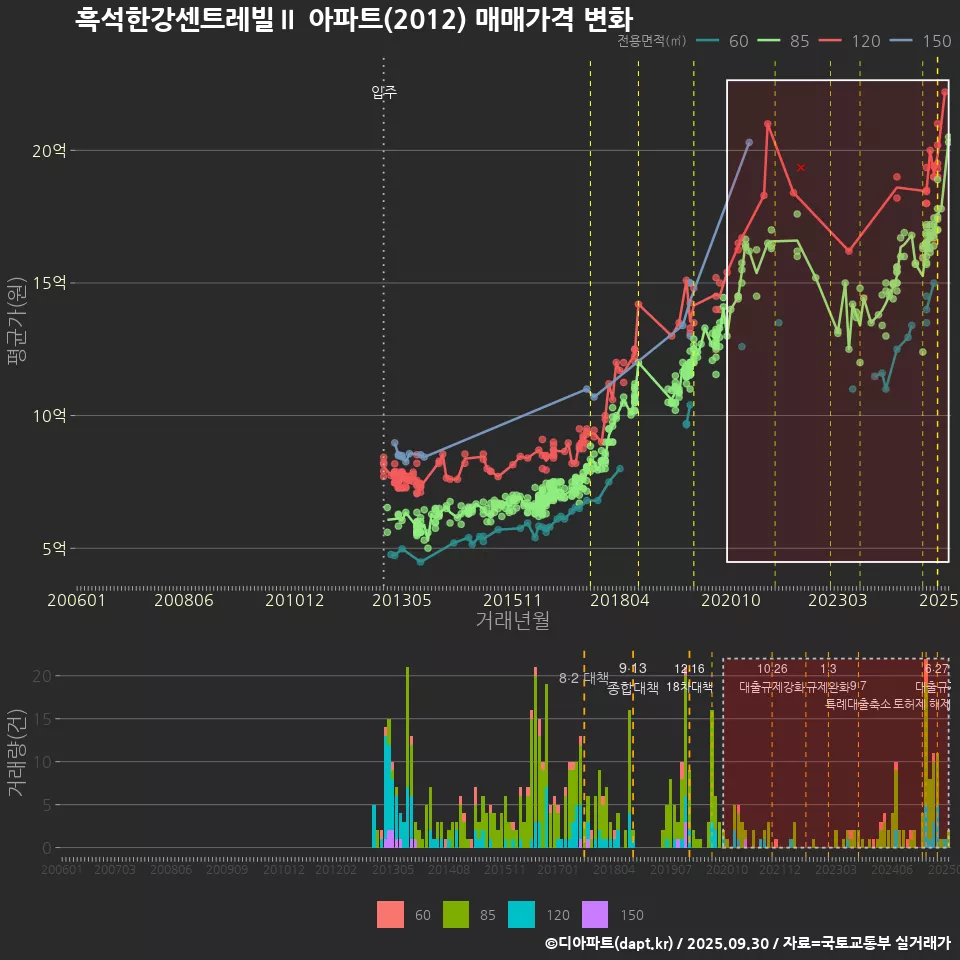Click the 85㎡ green line legend marker
Screen dimensions: 960x960
(770, 41)
